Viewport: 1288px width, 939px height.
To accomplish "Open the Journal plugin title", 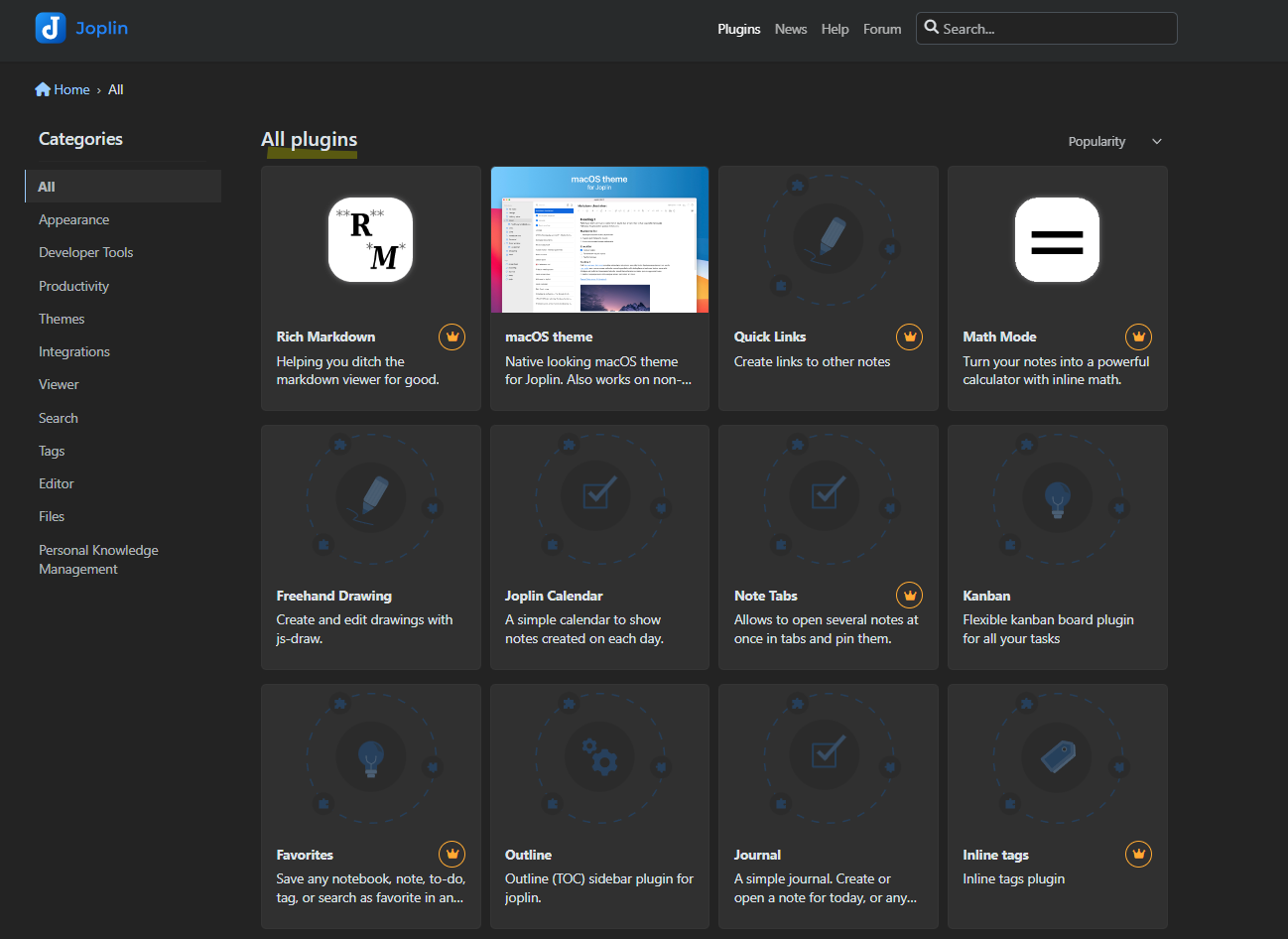I will [x=757, y=855].
